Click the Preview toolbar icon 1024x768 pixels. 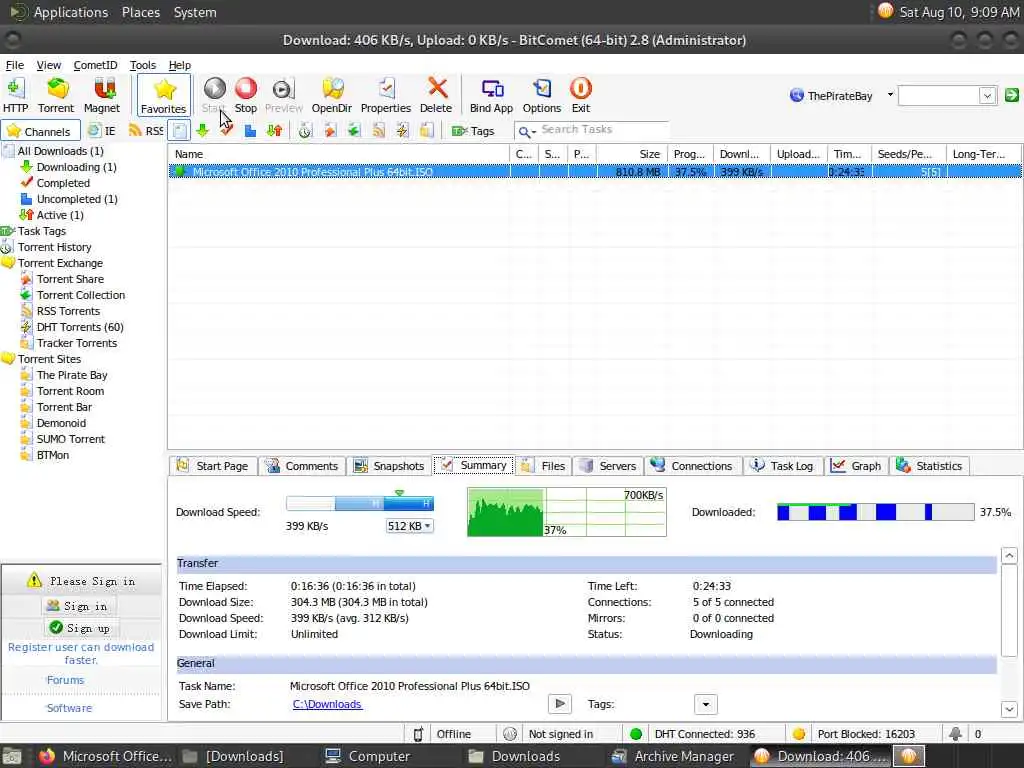283,95
